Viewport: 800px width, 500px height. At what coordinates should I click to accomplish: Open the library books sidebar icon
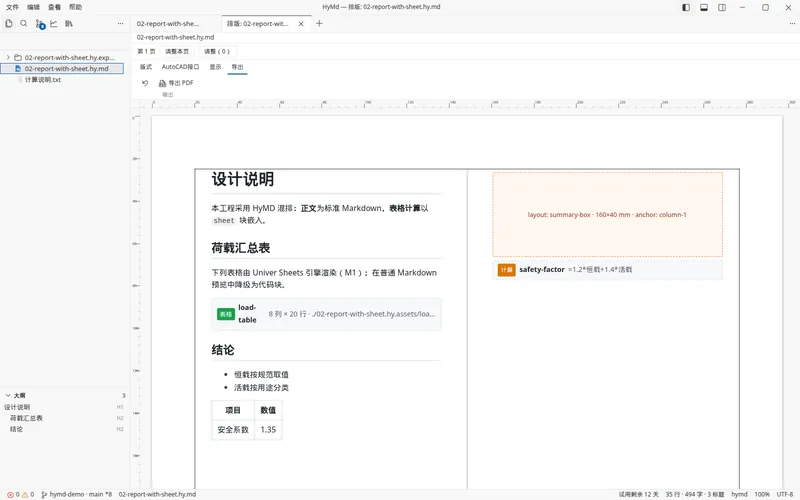pos(69,23)
